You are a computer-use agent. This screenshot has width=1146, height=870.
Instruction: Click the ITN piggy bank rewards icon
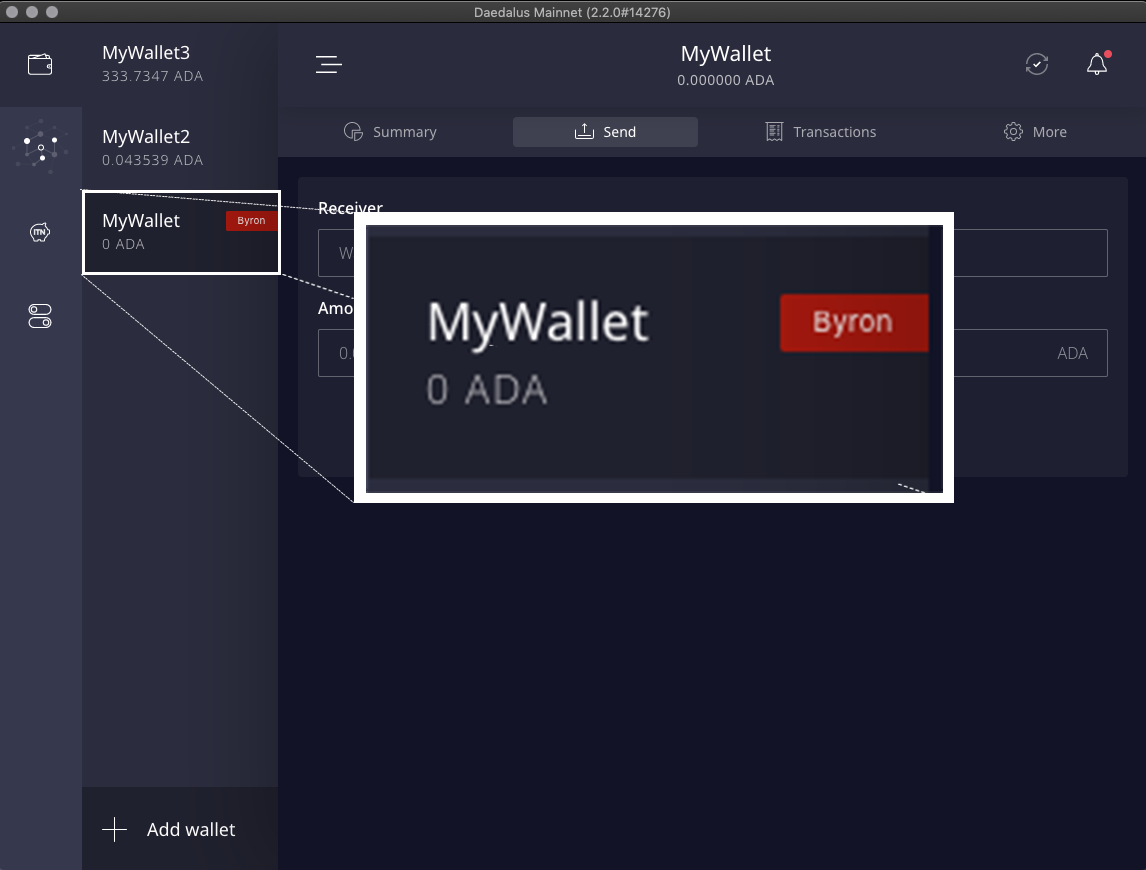pyautogui.click(x=40, y=232)
